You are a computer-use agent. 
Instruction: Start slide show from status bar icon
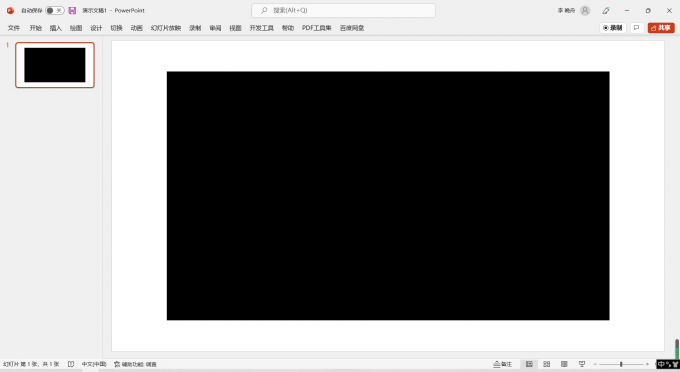click(582, 364)
